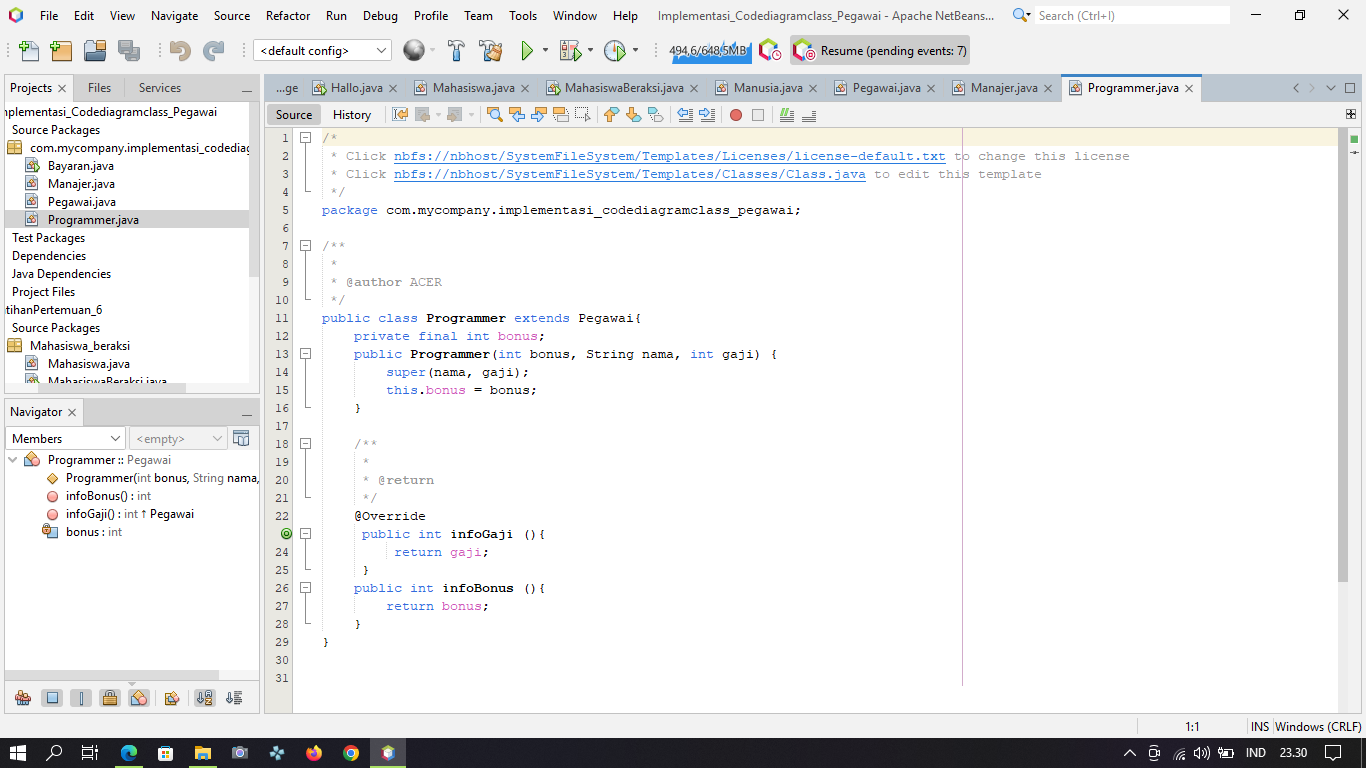Open the default config dropdown
Viewport: 1366px width, 768px height.
322,49
